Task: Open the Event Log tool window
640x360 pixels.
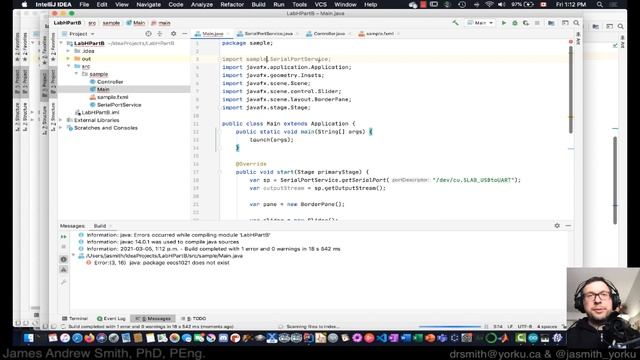Action: point(111,319)
